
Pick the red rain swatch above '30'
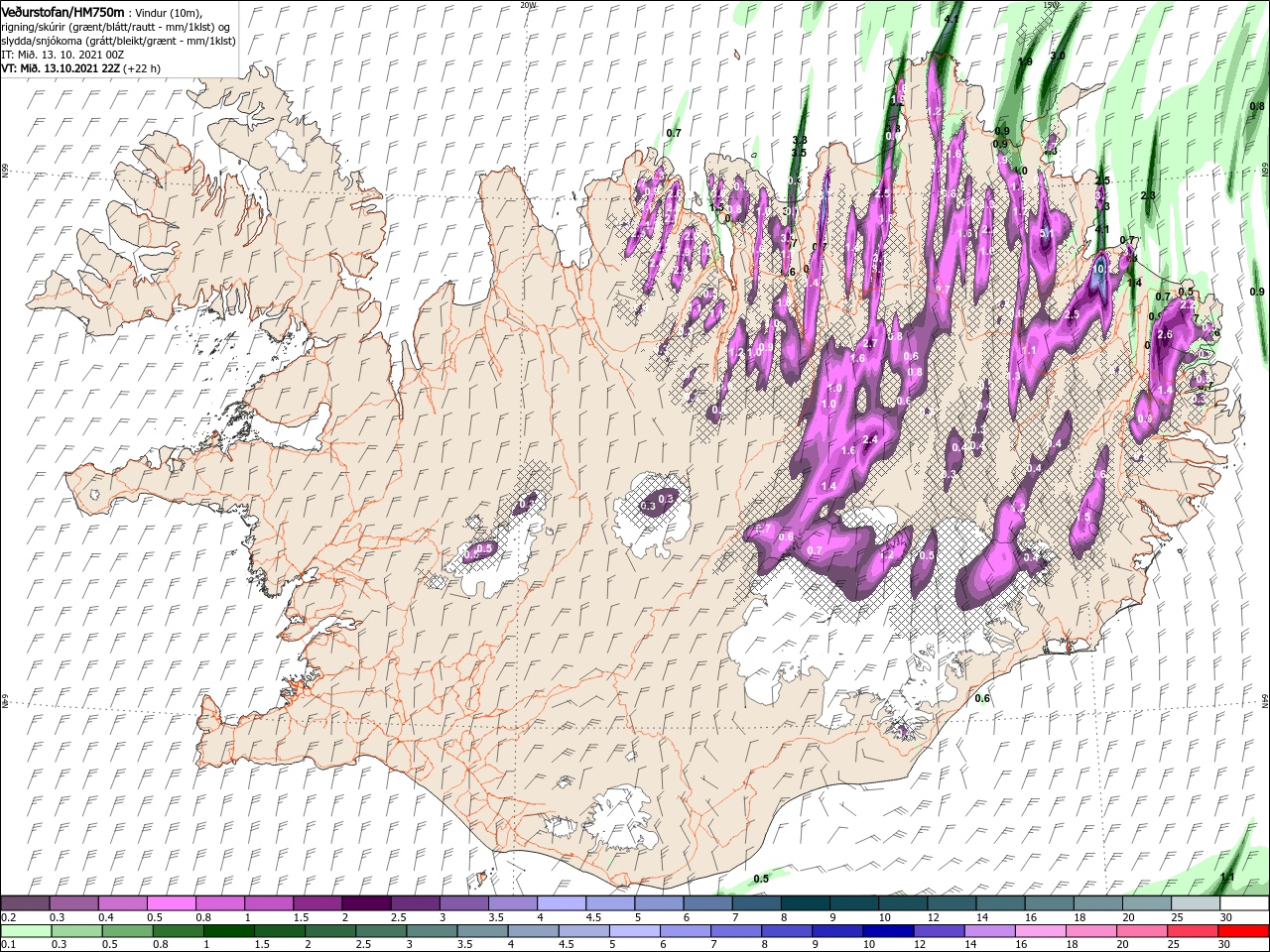[1244, 931]
